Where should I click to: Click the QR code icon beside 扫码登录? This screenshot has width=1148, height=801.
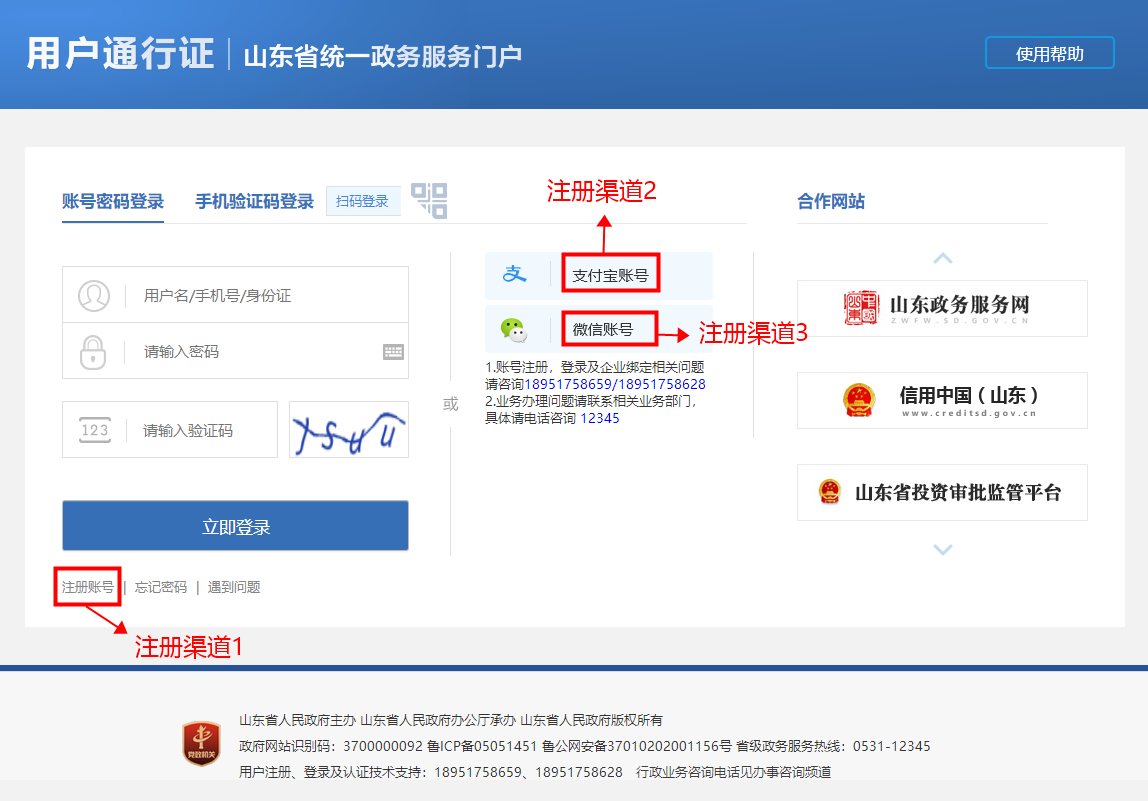point(428,200)
